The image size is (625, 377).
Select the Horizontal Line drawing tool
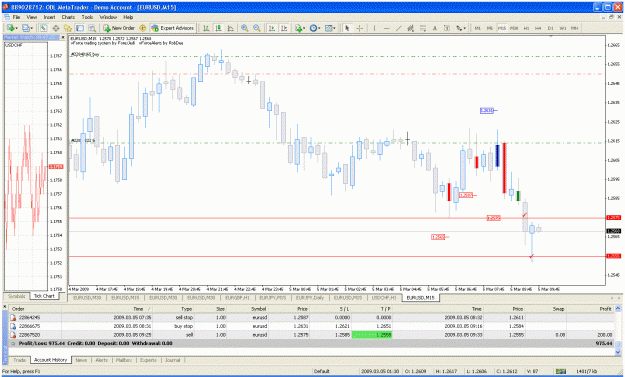point(386,28)
